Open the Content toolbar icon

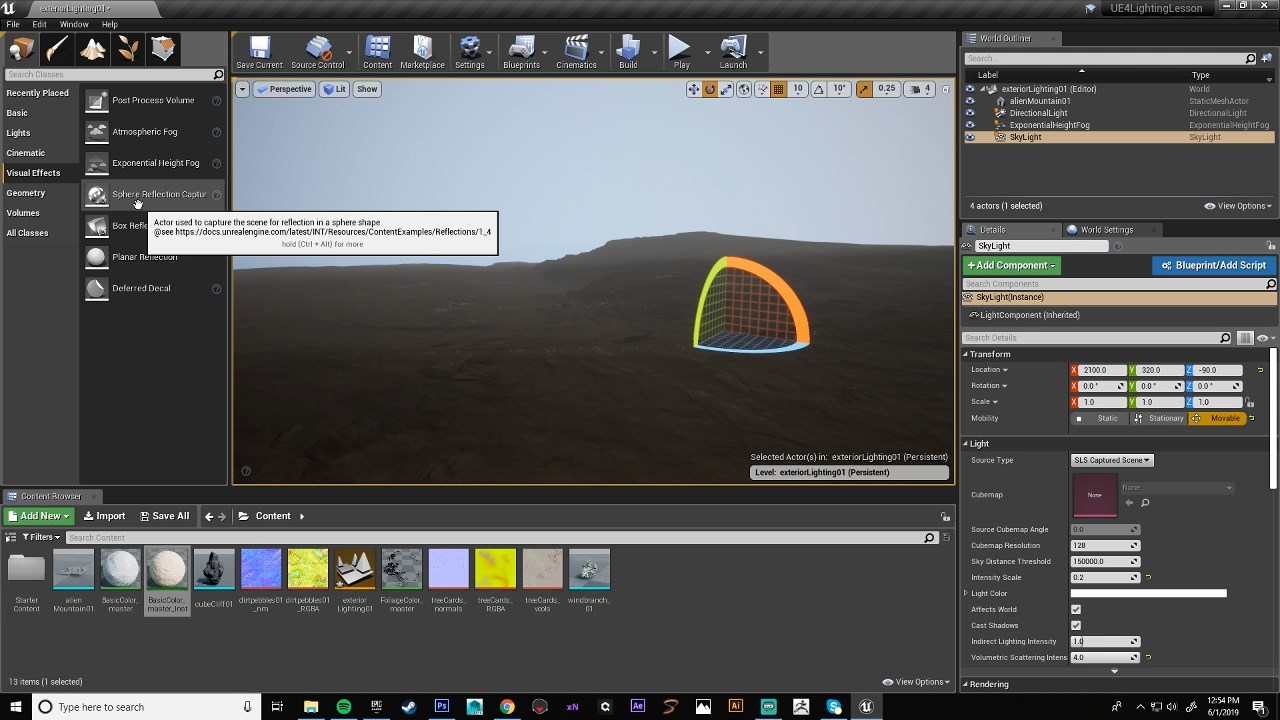(x=377, y=53)
